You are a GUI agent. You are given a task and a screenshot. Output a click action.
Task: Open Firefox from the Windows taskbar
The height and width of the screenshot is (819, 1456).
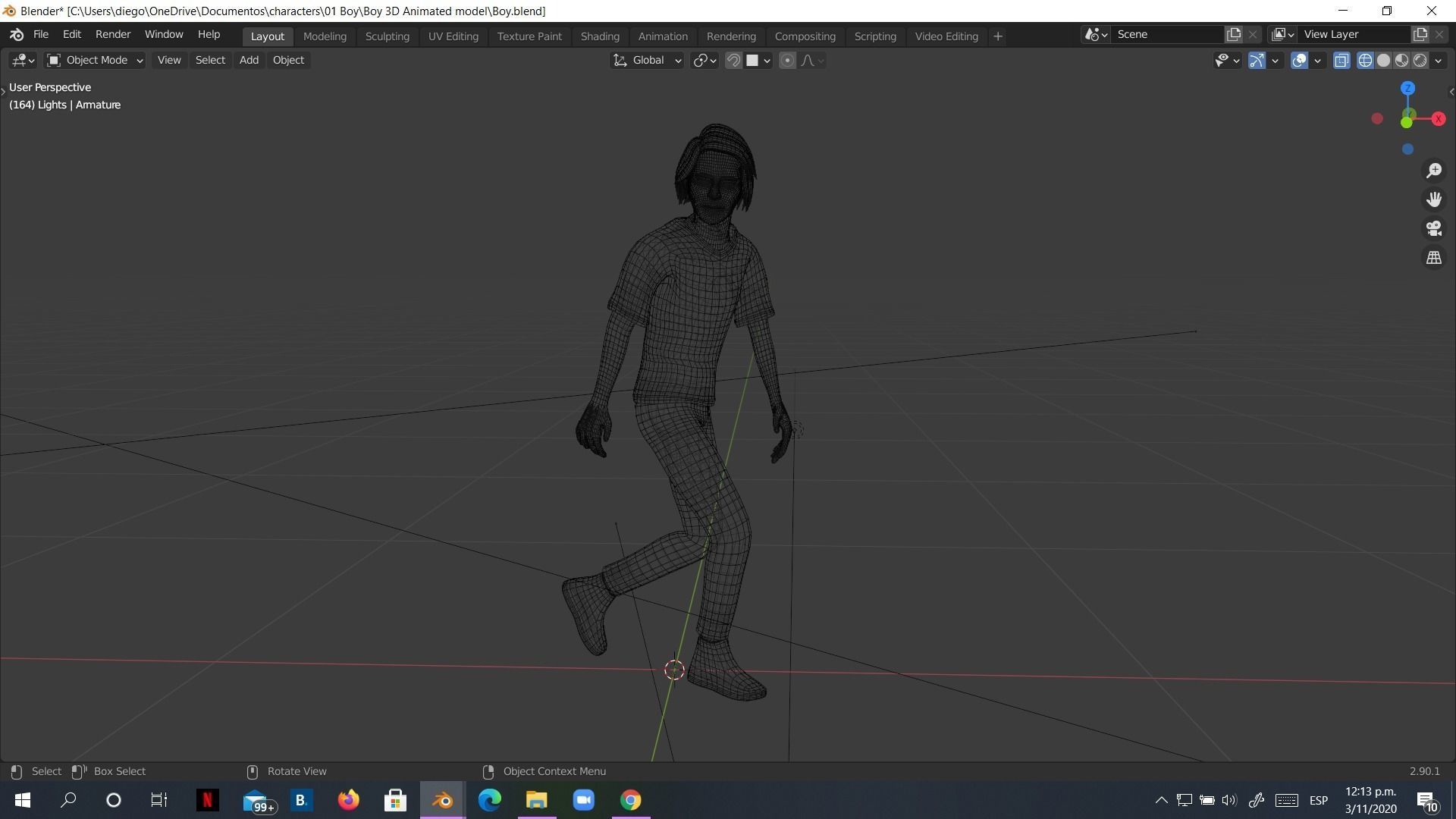click(x=348, y=800)
